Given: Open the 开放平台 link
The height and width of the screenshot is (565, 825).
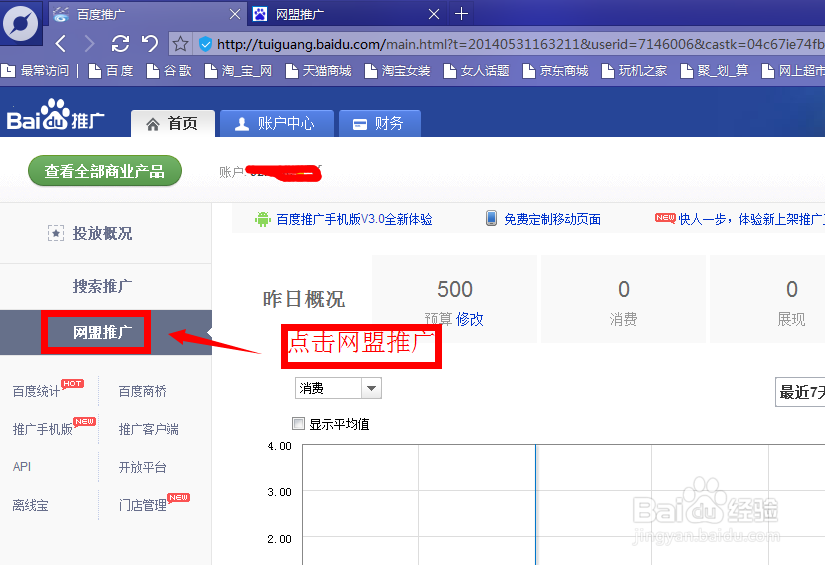Looking at the screenshot, I should (x=143, y=467).
